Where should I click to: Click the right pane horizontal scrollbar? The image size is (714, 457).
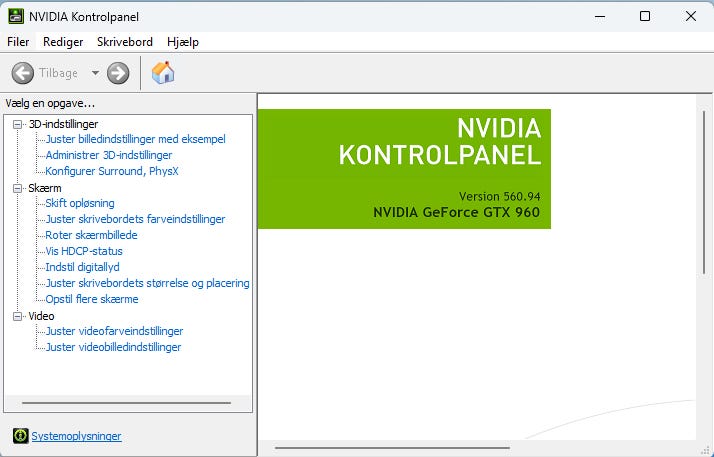(x=393, y=447)
